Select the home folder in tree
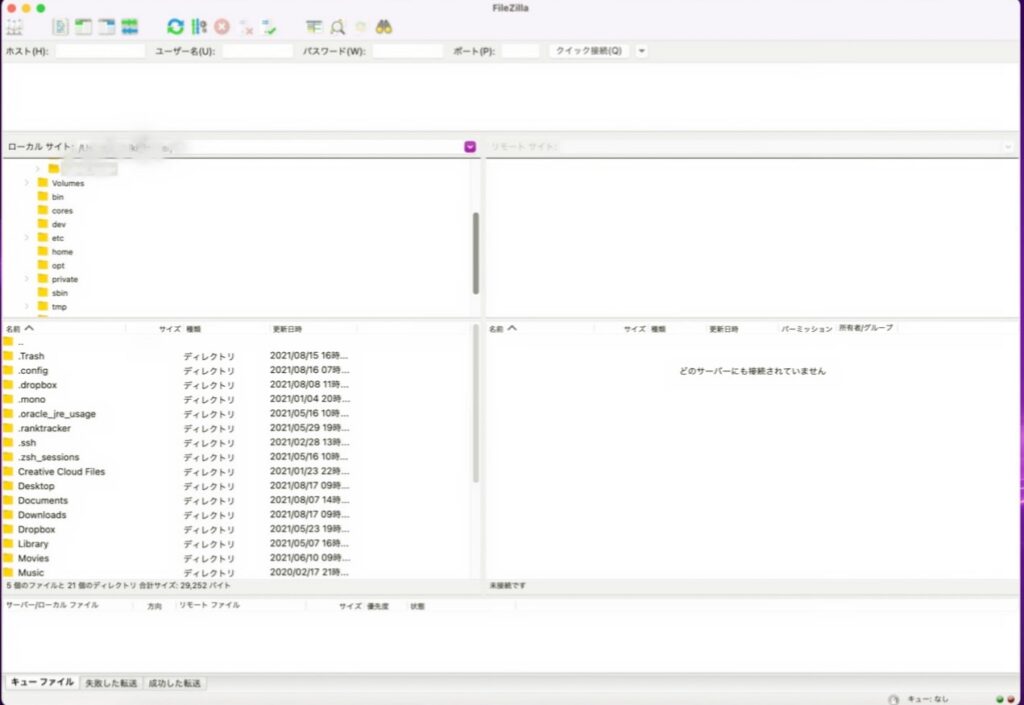This screenshot has width=1024, height=705. (62, 251)
